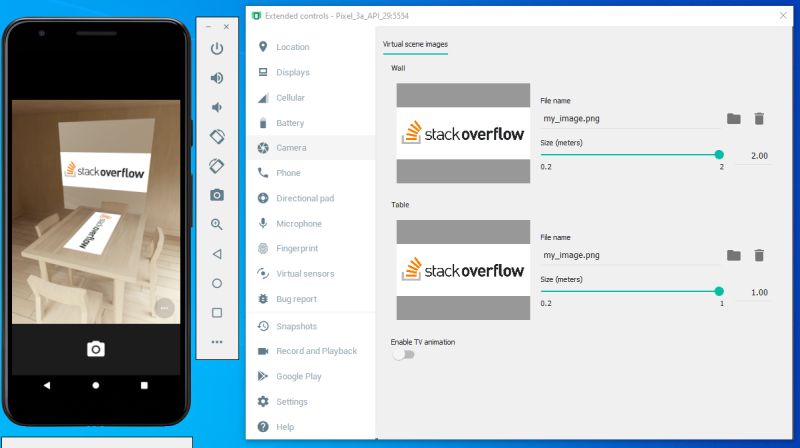
Task: Rotate emulator right with the rotate icon
Action: pyautogui.click(x=217, y=166)
